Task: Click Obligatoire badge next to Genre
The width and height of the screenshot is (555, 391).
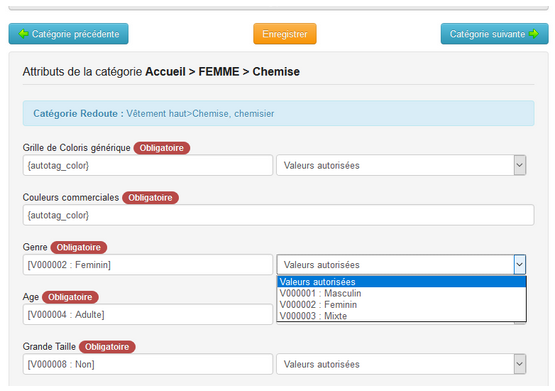Action: [x=79, y=247]
